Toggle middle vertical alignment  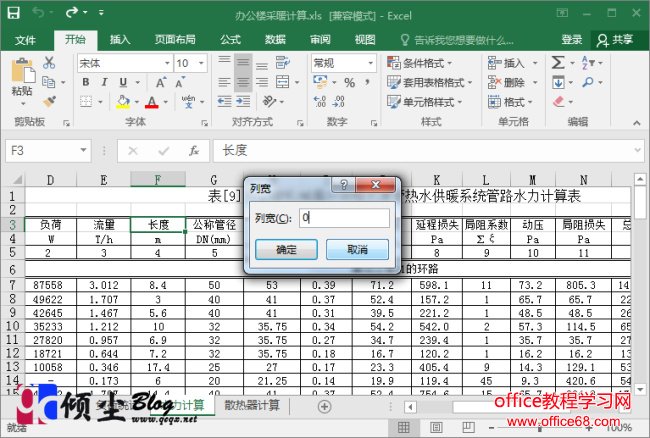click(243, 63)
